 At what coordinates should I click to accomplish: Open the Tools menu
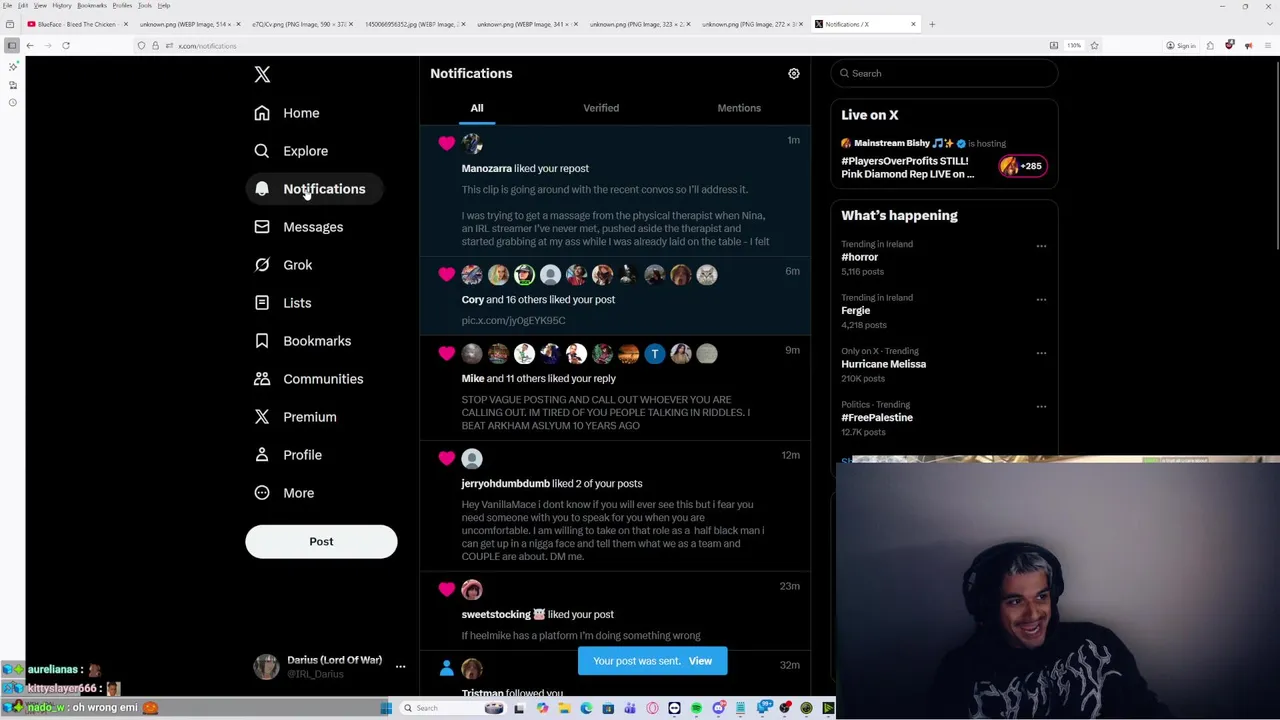click(144, 6)
